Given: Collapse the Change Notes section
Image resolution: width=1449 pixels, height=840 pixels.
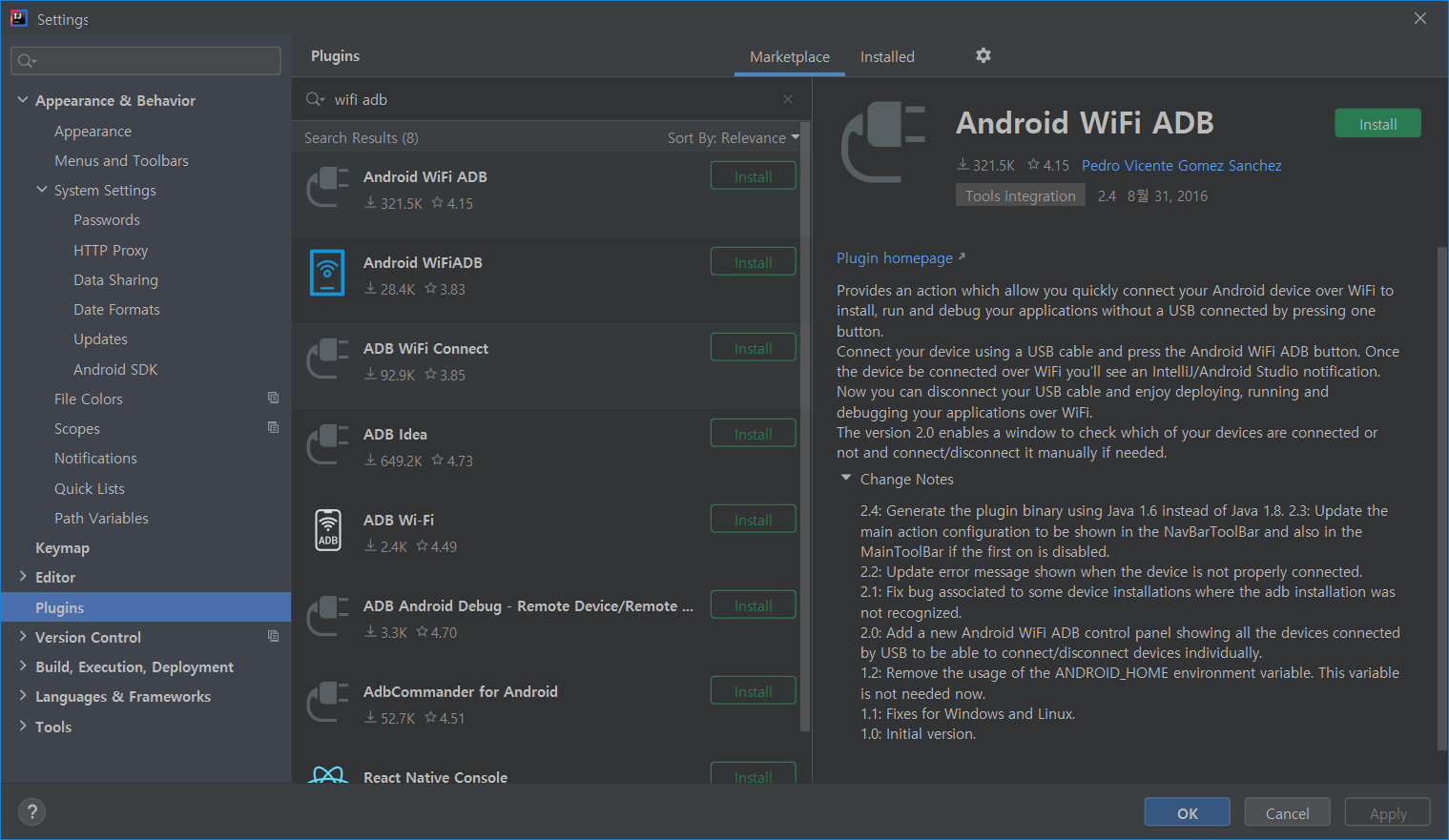Looking at the screenshot, I should [x=846, y=478].
